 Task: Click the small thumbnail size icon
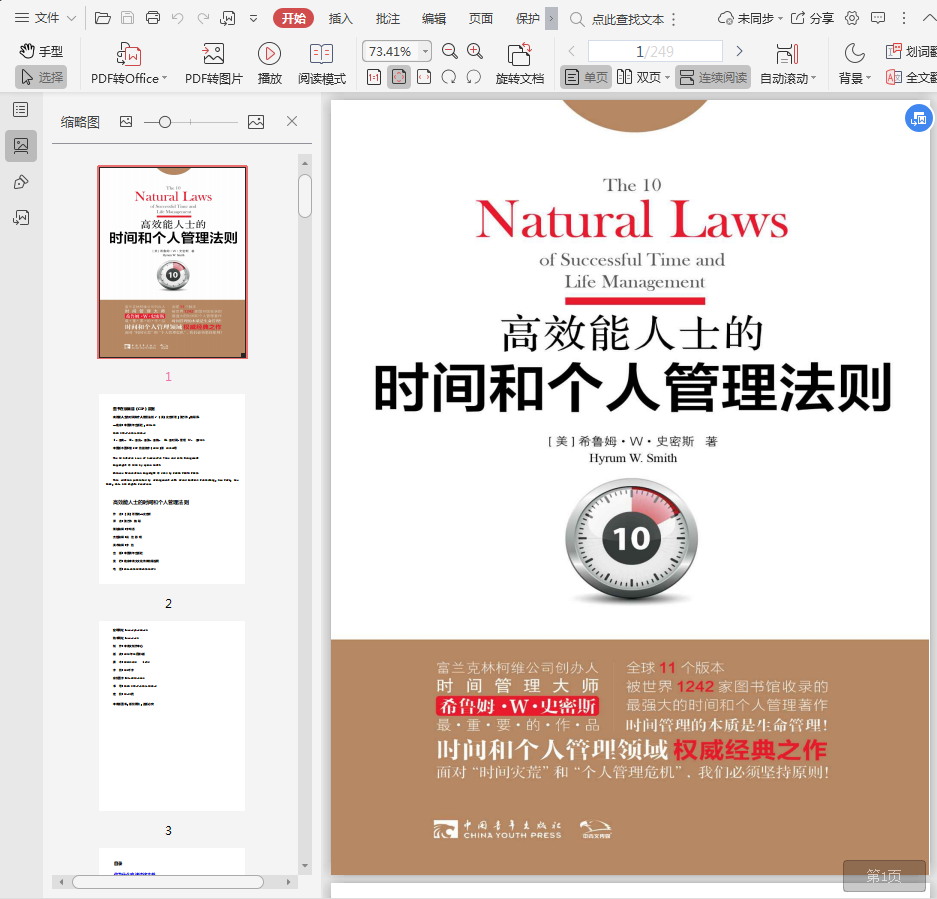point(126,122)
